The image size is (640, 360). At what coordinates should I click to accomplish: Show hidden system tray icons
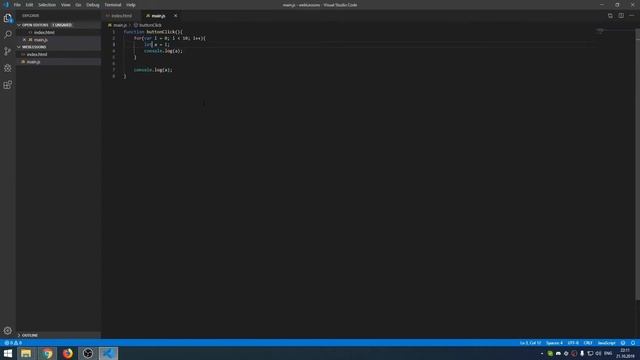pos(542,353)
